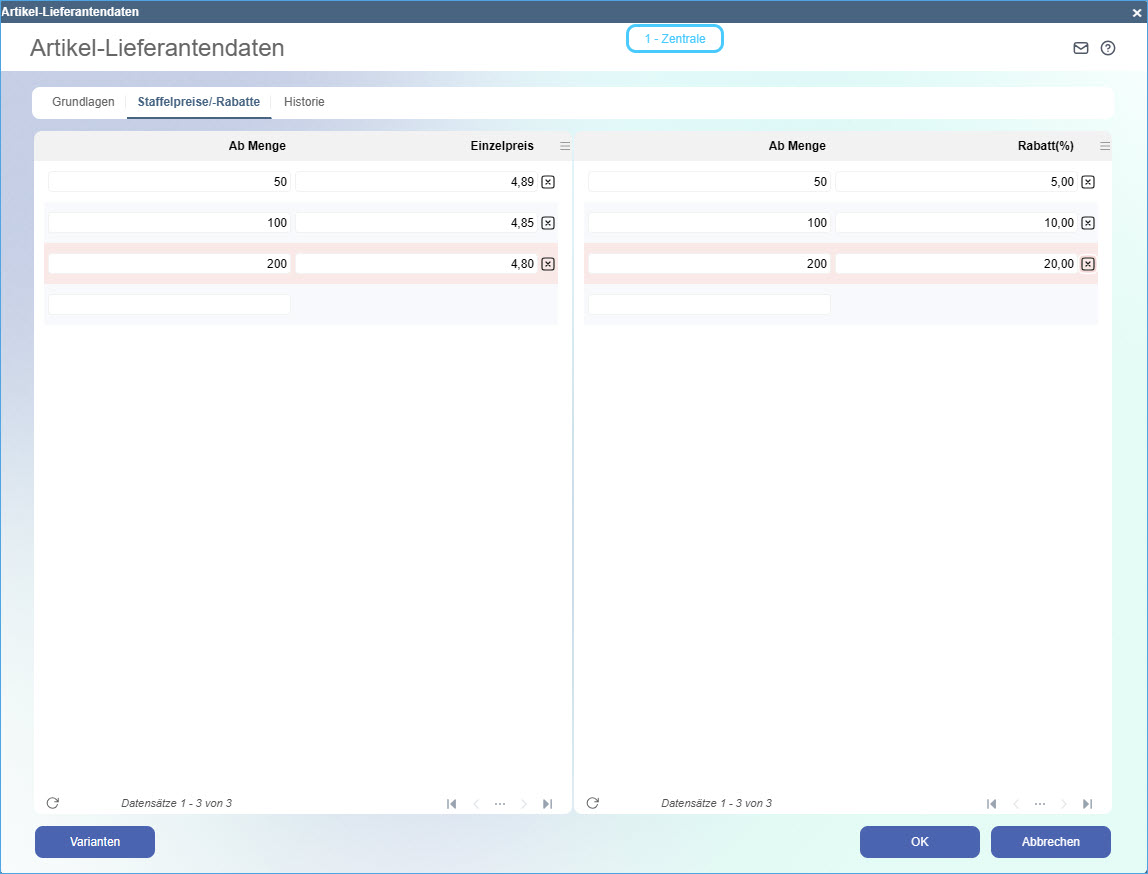Switch to the Grundlagen tab
The width and height of the screenshot is (1148, 874).
click(x=83, y=102)
